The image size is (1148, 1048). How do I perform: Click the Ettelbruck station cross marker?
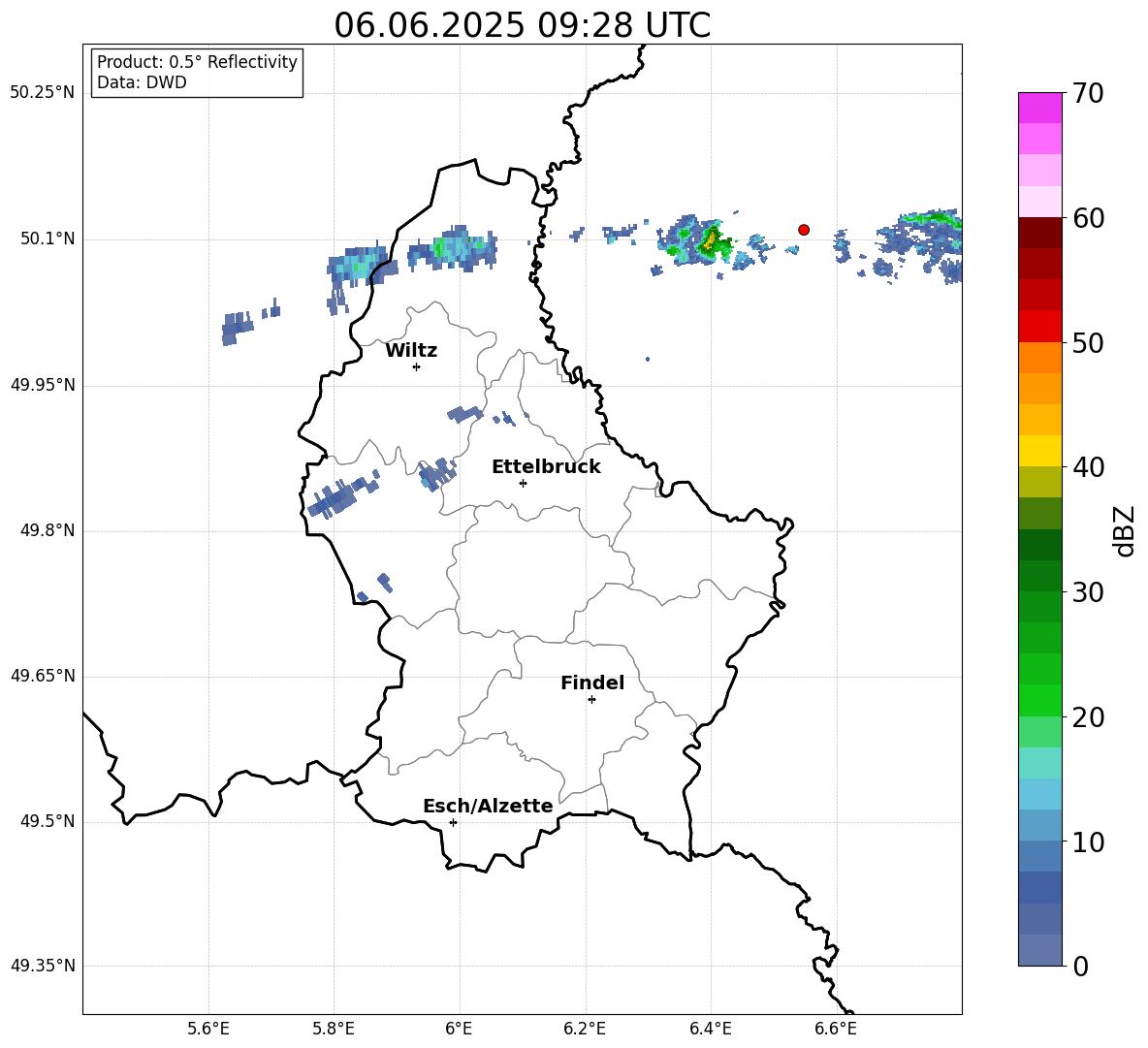pos(523,483)
